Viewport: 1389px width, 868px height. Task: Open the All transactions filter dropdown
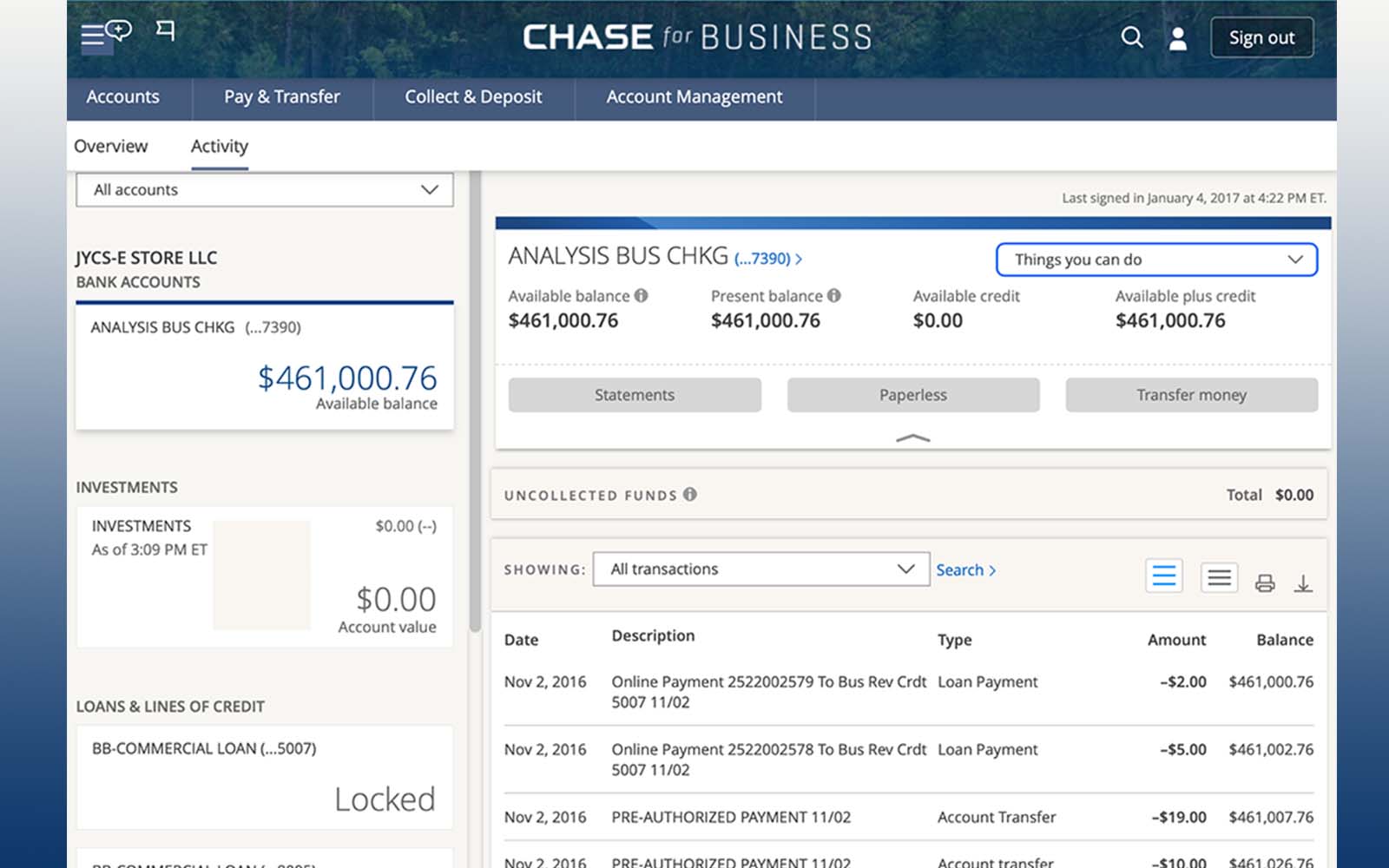(761, 569)
